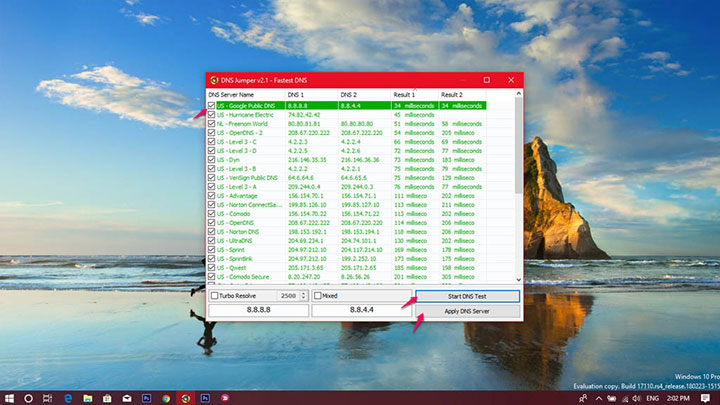Click the 204.117.214.10 DNS 2 cell
The width and height of the screenshot is (720, 405).
pos(361,249)
